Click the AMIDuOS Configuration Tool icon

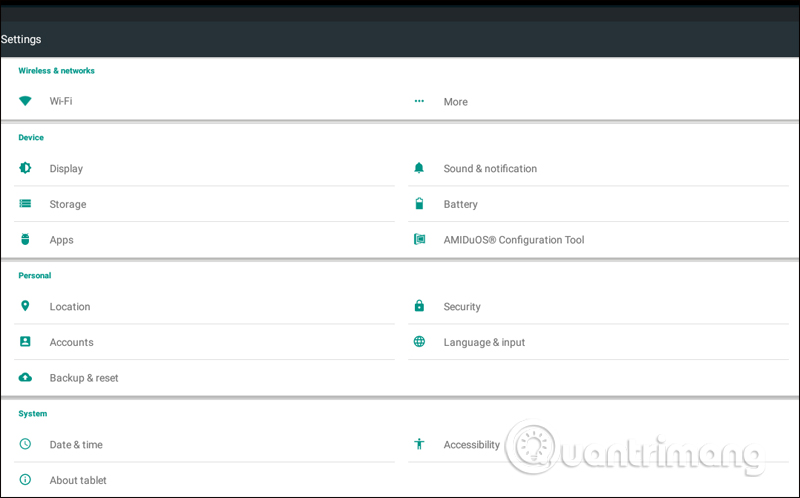(x=420, y=240)
